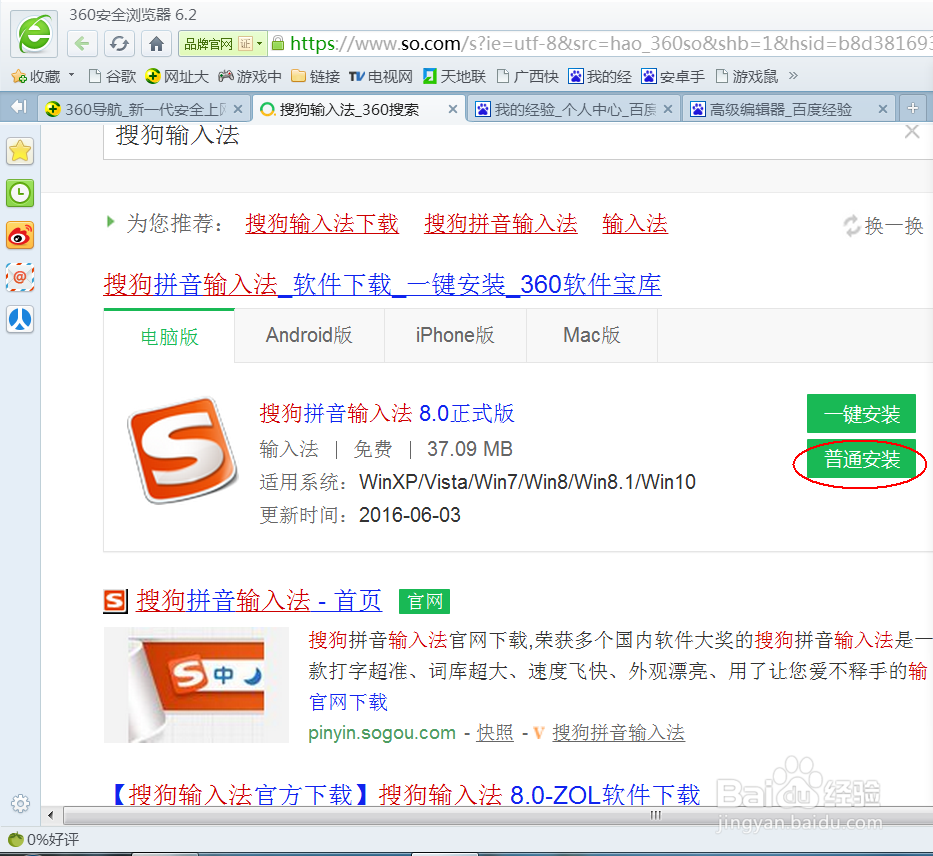Select the Android版 tab

click(309, 335)
